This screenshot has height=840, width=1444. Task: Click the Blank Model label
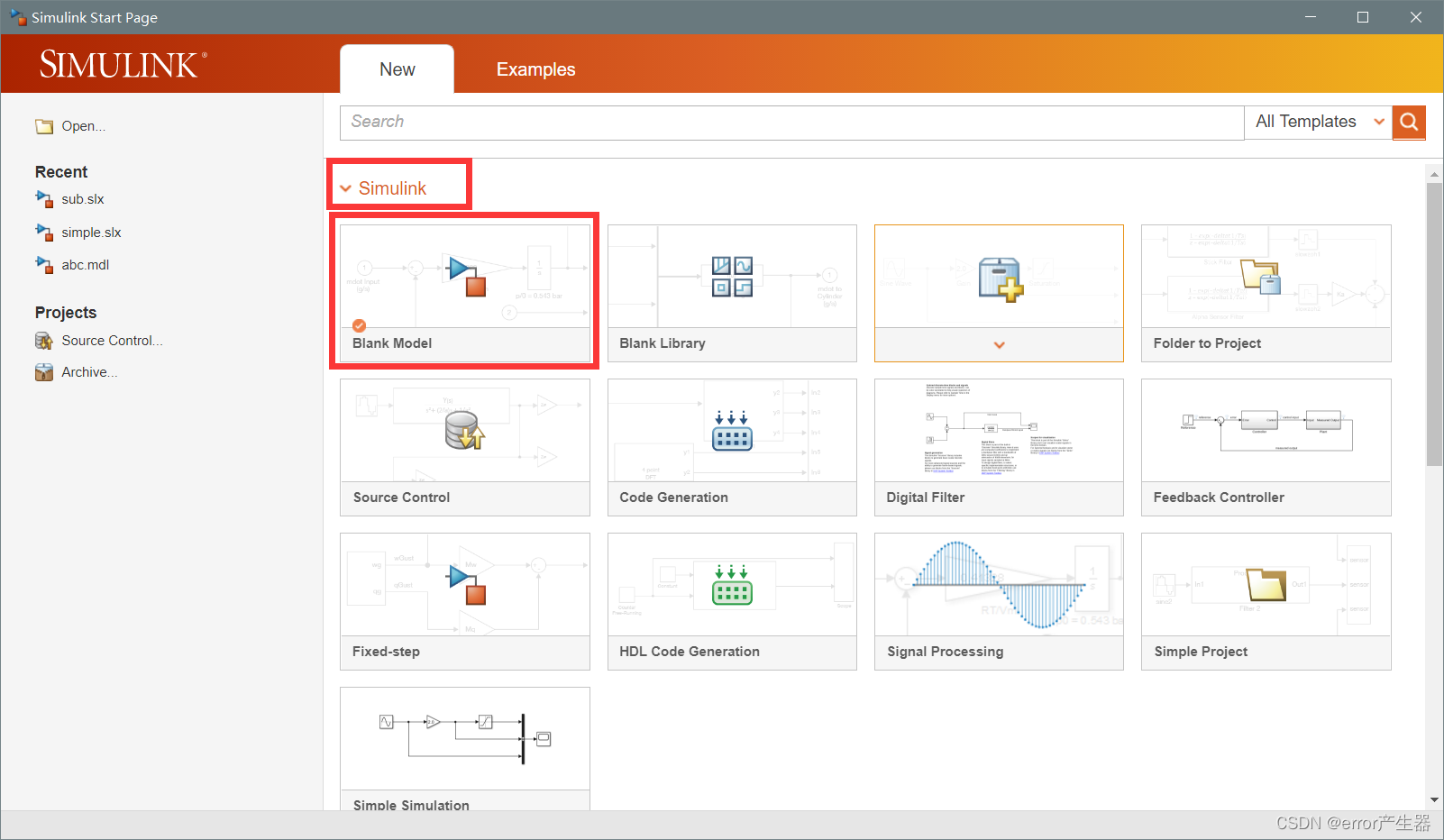(392, 343)
